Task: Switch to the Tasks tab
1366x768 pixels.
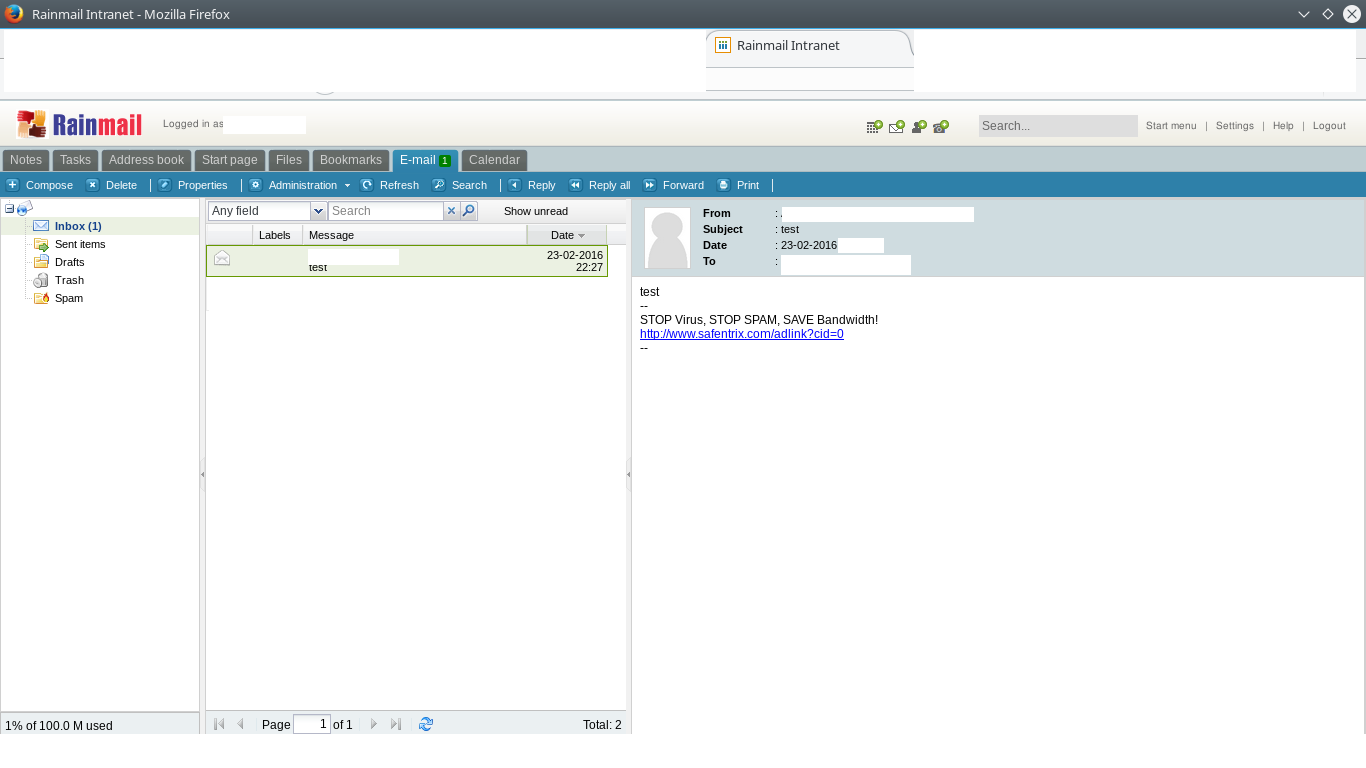Action: point(75,160)
